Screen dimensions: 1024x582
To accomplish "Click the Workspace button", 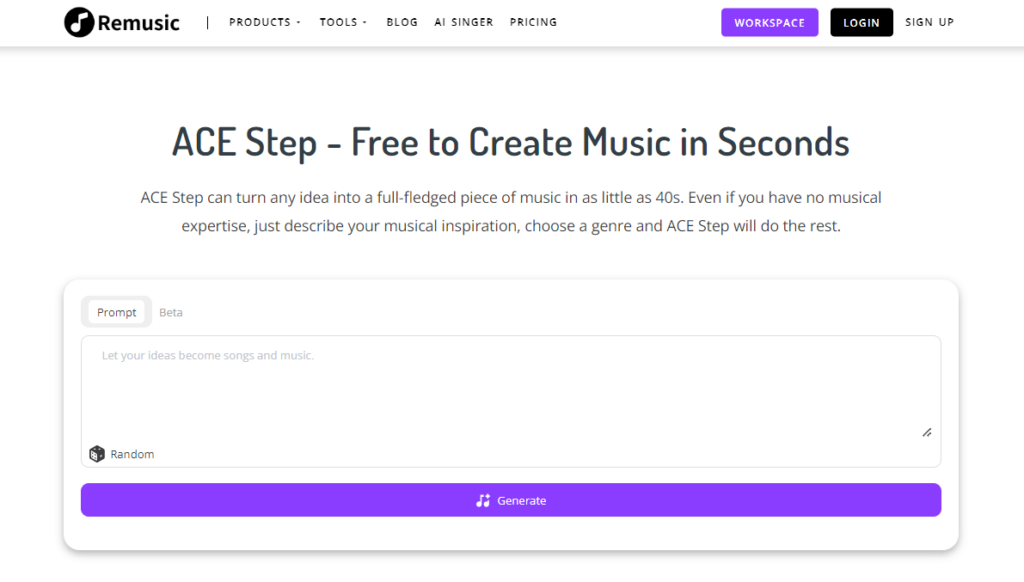I will 769,21.
